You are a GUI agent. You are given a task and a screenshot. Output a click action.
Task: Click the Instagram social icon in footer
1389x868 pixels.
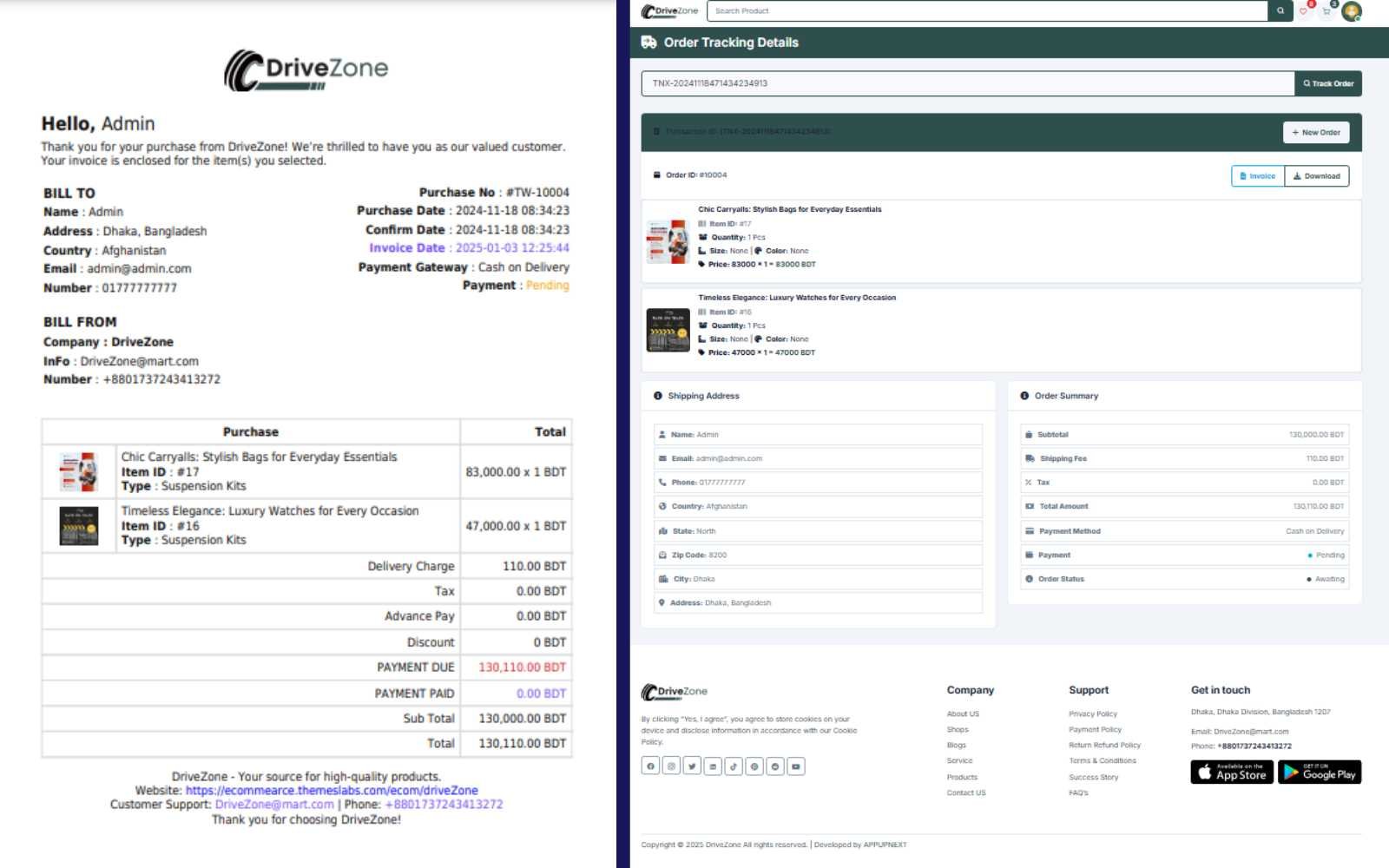[671, 766]
